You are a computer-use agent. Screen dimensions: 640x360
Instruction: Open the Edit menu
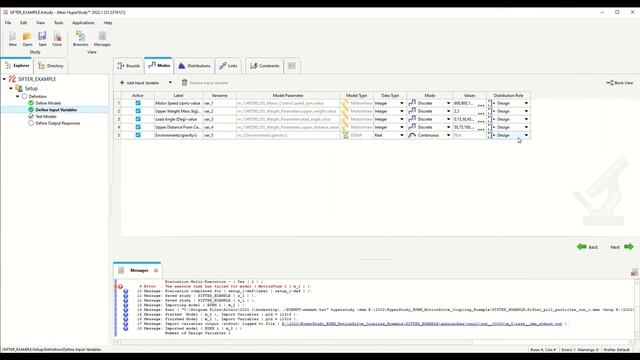(24, 23)
